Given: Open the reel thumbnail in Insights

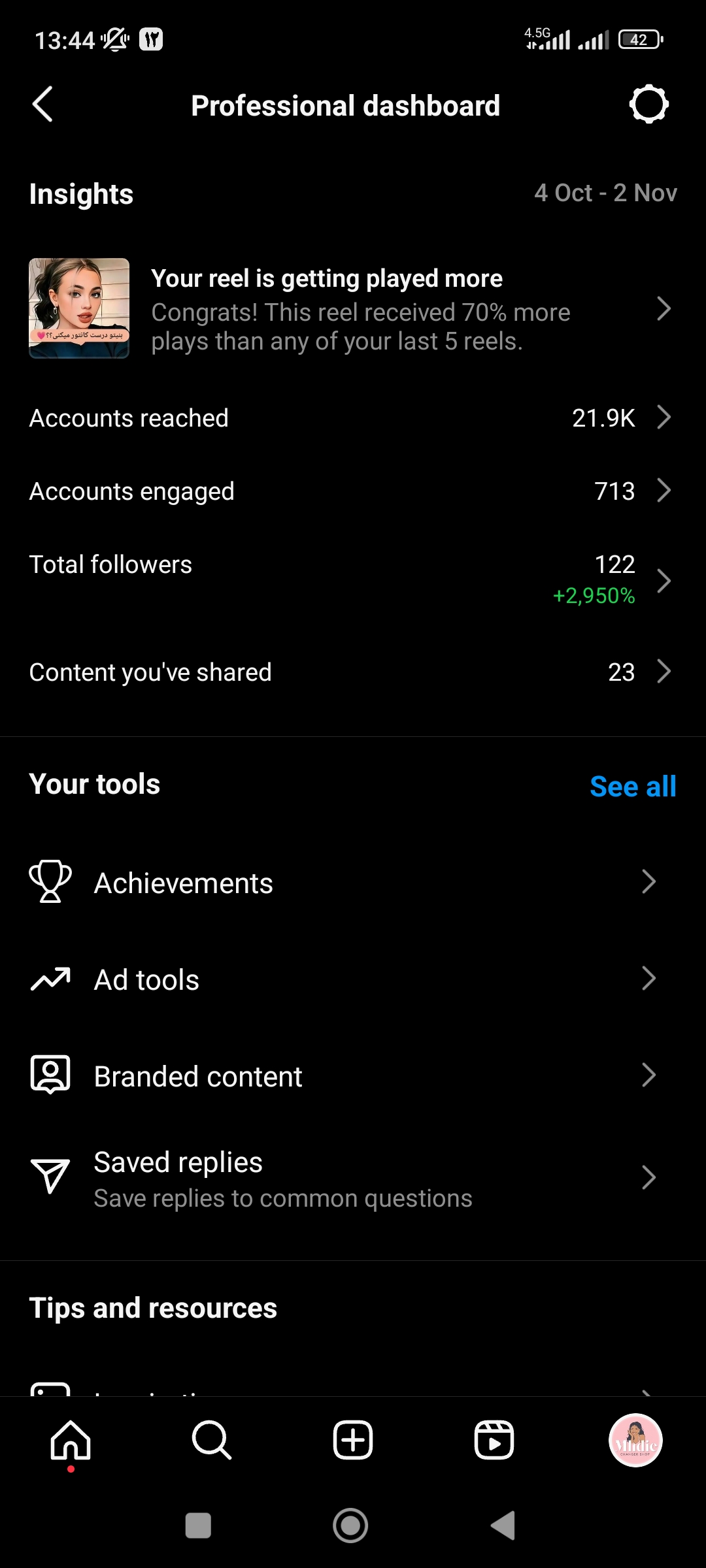Looking at the screenshot, I should click(79, 308).
